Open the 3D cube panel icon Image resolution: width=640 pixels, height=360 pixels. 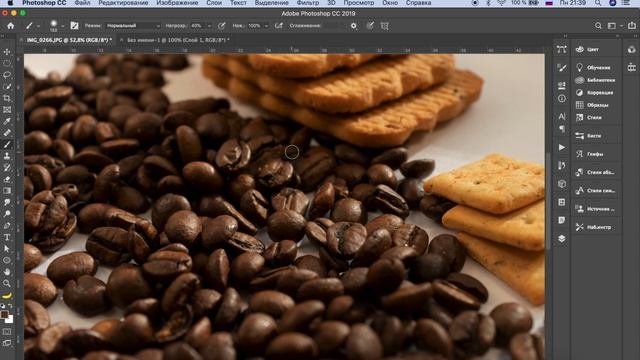coord(562,184)
